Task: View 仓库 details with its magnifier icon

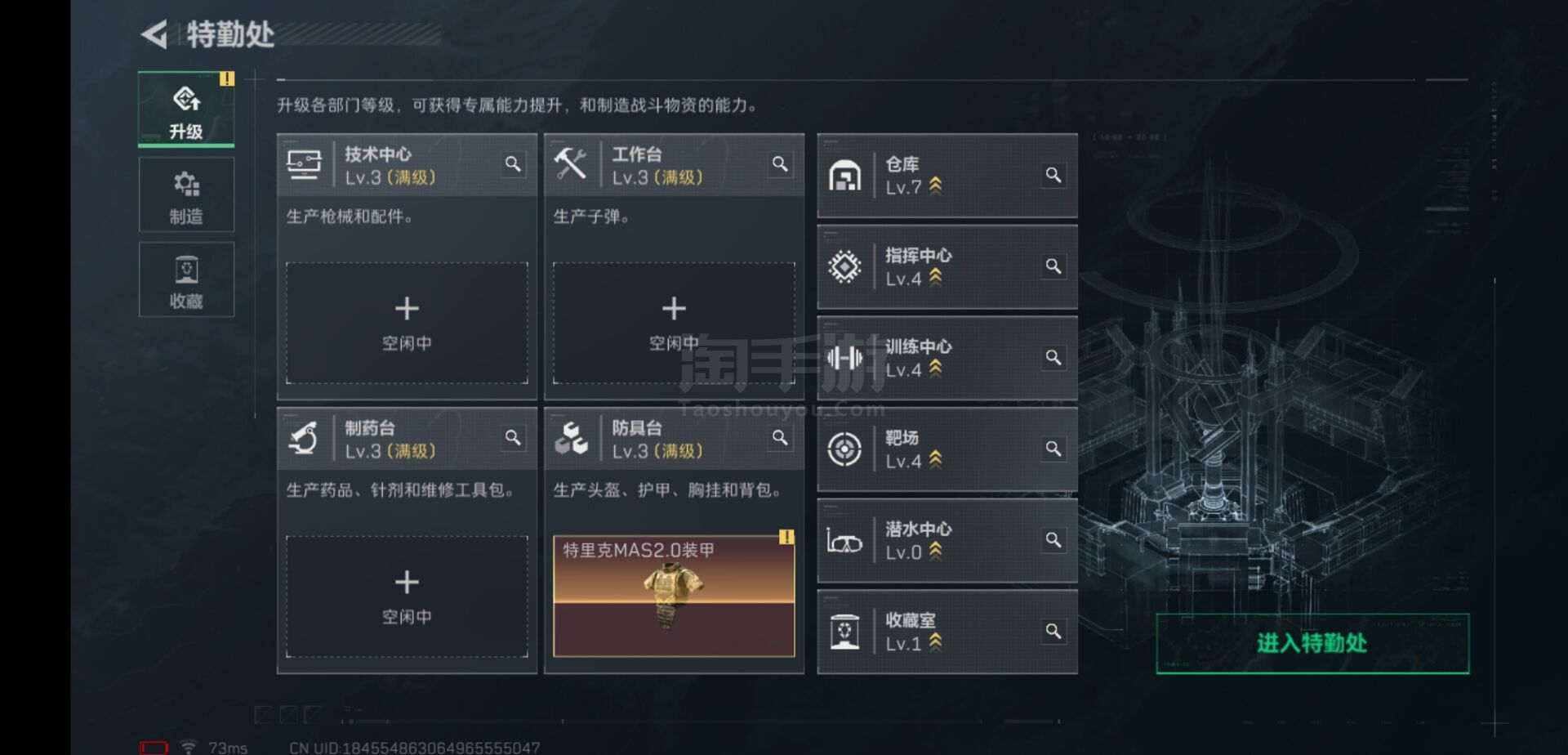Action: pos(1053,175)
